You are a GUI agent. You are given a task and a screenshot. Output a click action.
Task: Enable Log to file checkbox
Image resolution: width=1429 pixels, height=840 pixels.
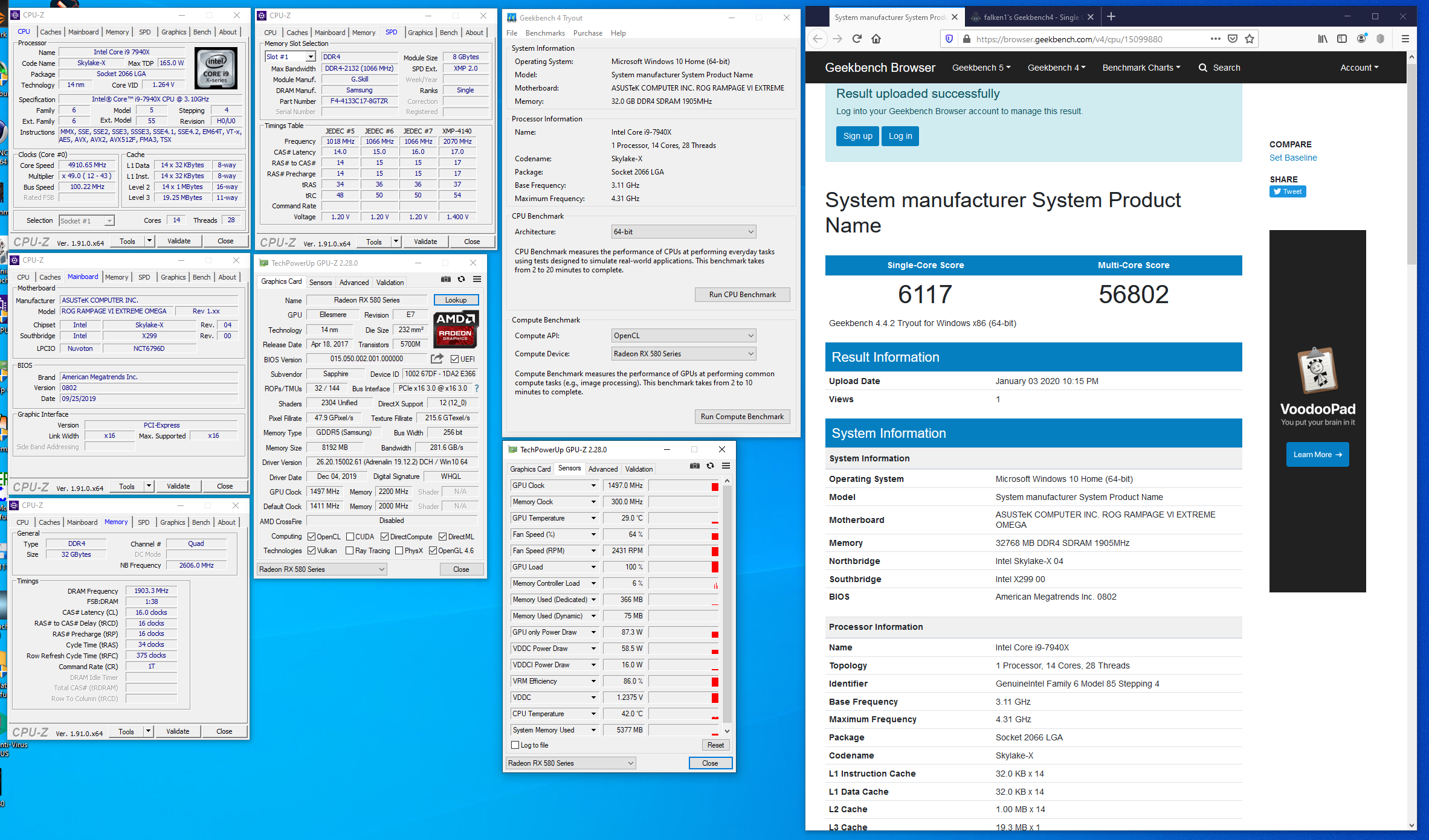tap(515, 745)
